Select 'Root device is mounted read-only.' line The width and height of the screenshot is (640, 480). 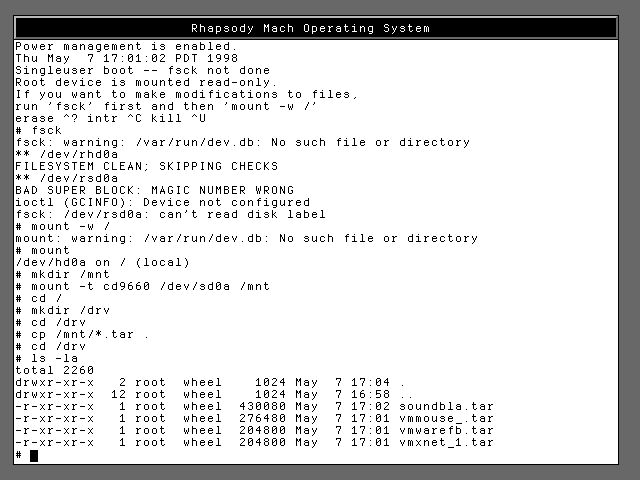[146, 82]
